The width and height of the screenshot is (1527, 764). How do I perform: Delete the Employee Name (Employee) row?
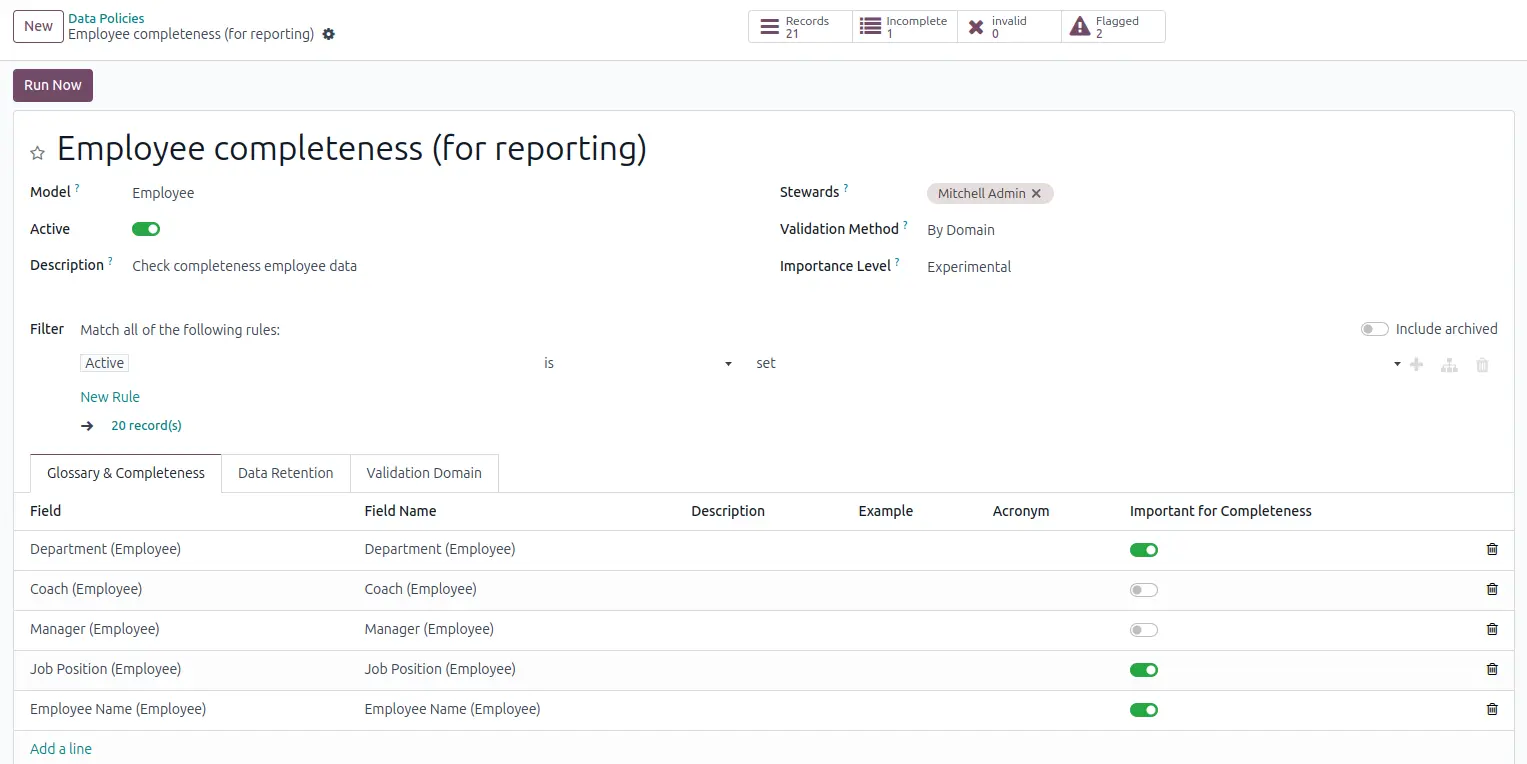click(x=1492, y=709)
